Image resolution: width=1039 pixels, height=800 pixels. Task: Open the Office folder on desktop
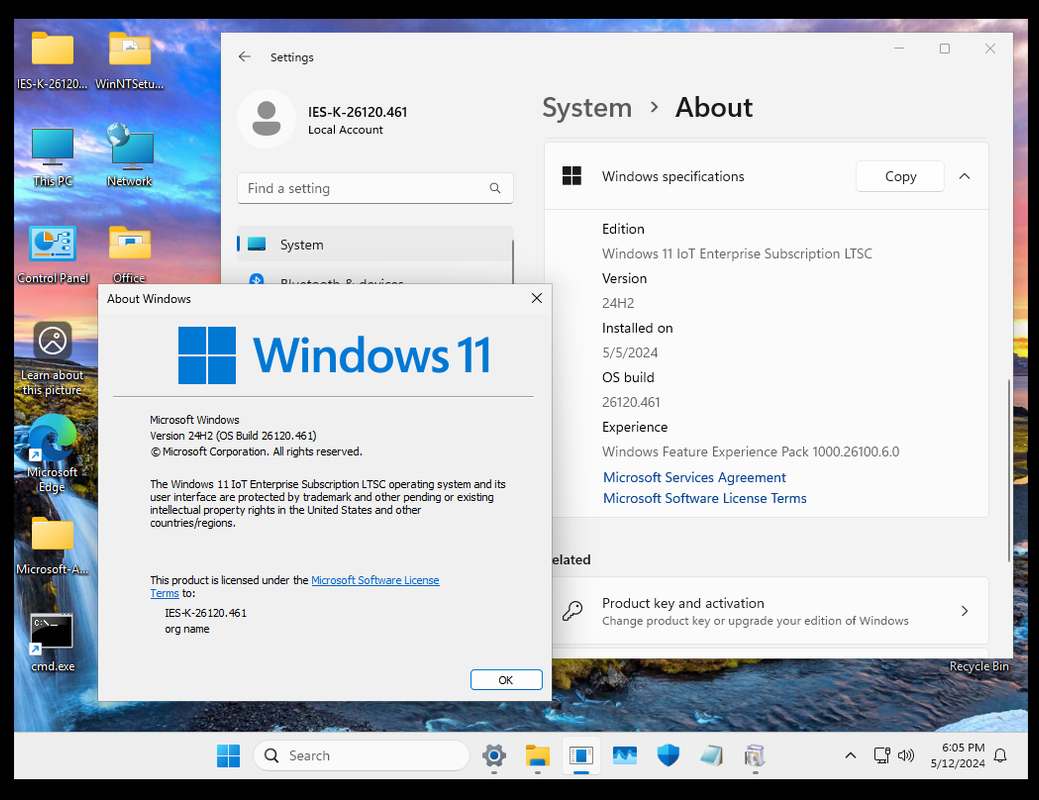click(129, 255)
